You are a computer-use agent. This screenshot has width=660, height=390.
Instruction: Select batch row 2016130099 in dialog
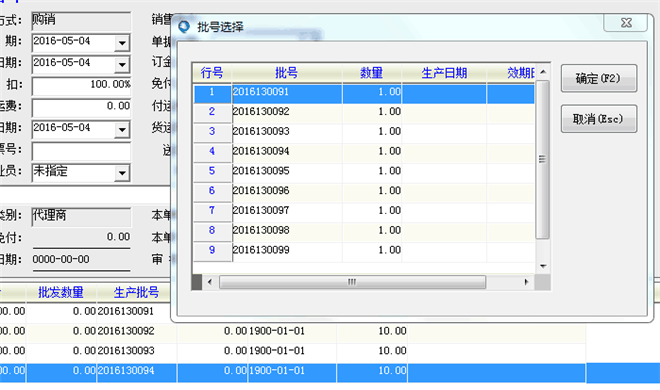(x=364, y=251)
